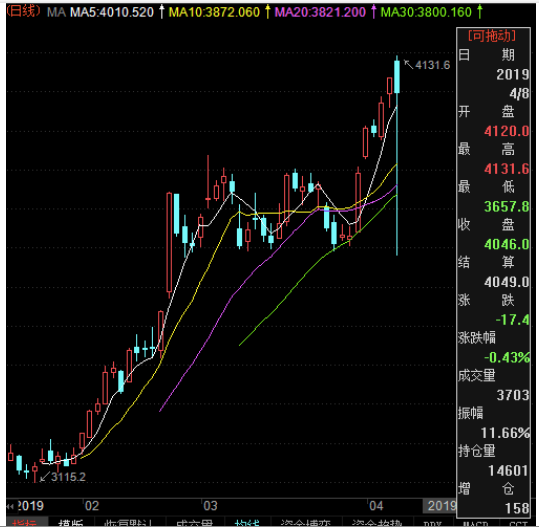Click the 04 month marker on the timeline

click(376, 506)
